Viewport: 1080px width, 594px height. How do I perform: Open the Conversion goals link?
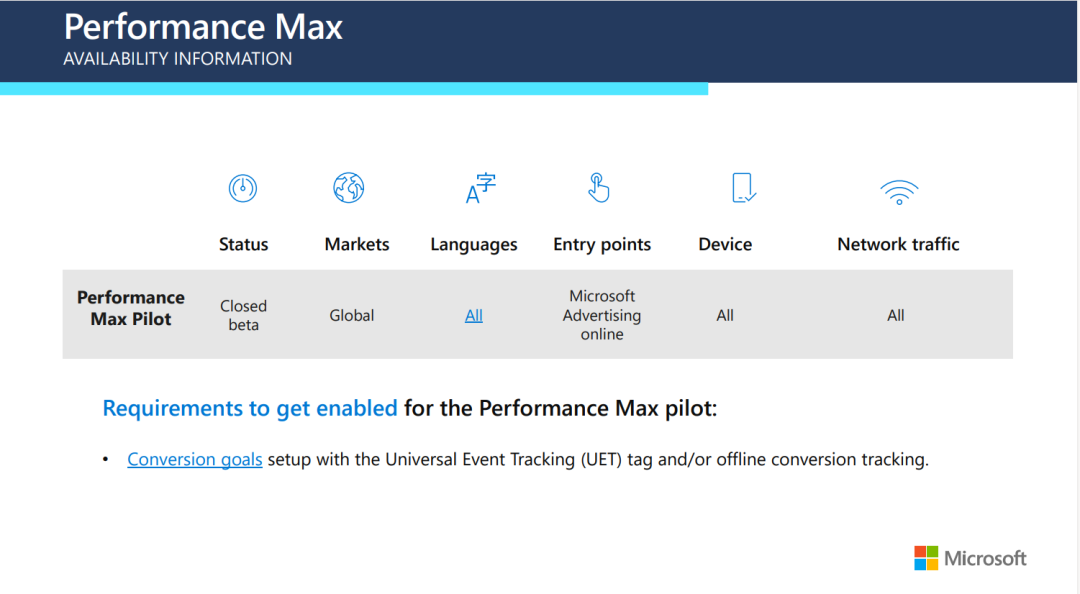click(195, 460)
